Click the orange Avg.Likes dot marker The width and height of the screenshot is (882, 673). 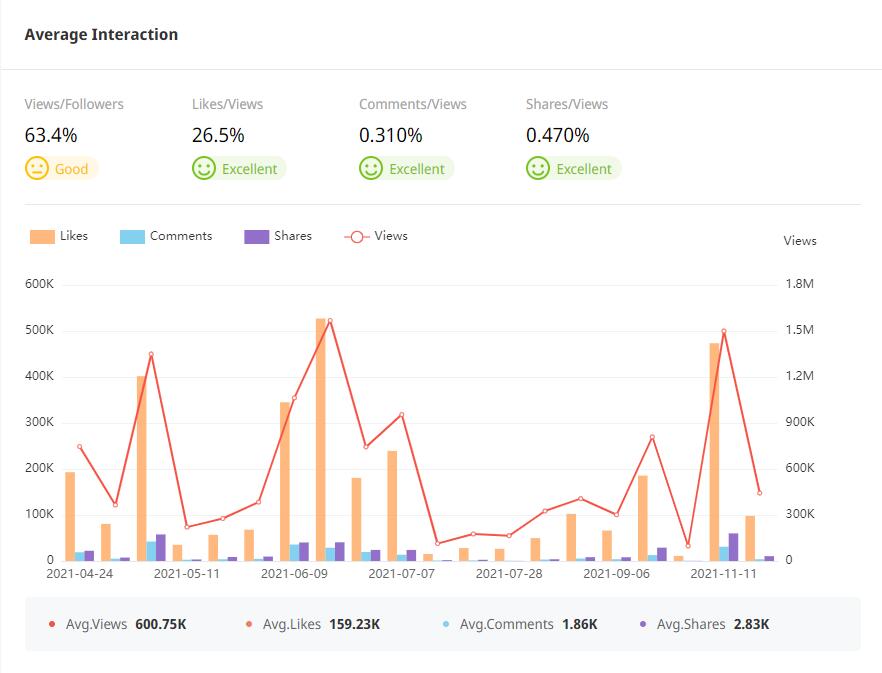(249, 624)
